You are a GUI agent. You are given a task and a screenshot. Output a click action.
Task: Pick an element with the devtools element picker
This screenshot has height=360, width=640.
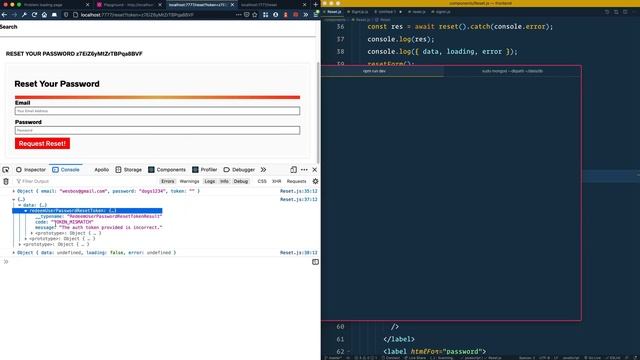pyautogui.click(x=6, y=170)
